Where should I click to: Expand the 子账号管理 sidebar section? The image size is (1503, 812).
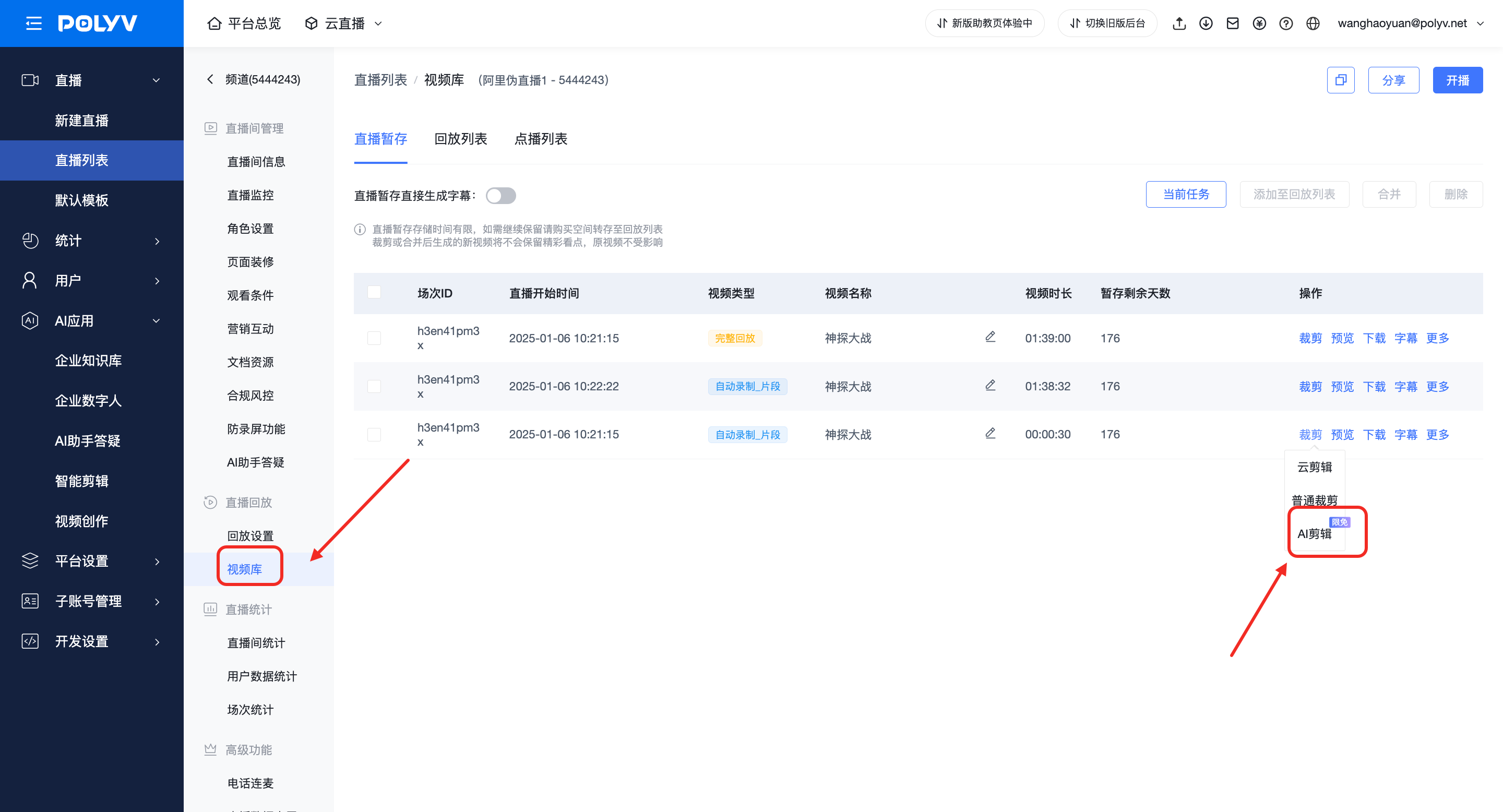[x=92, y=601]
